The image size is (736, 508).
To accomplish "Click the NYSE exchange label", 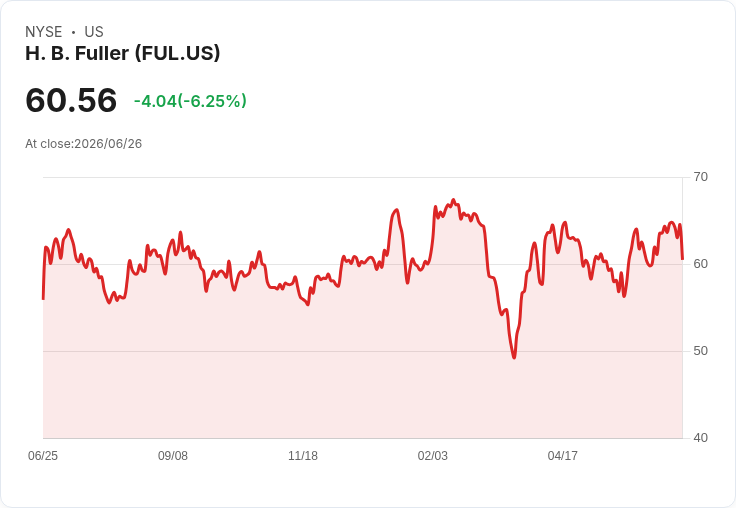I will tap(44, 32).
